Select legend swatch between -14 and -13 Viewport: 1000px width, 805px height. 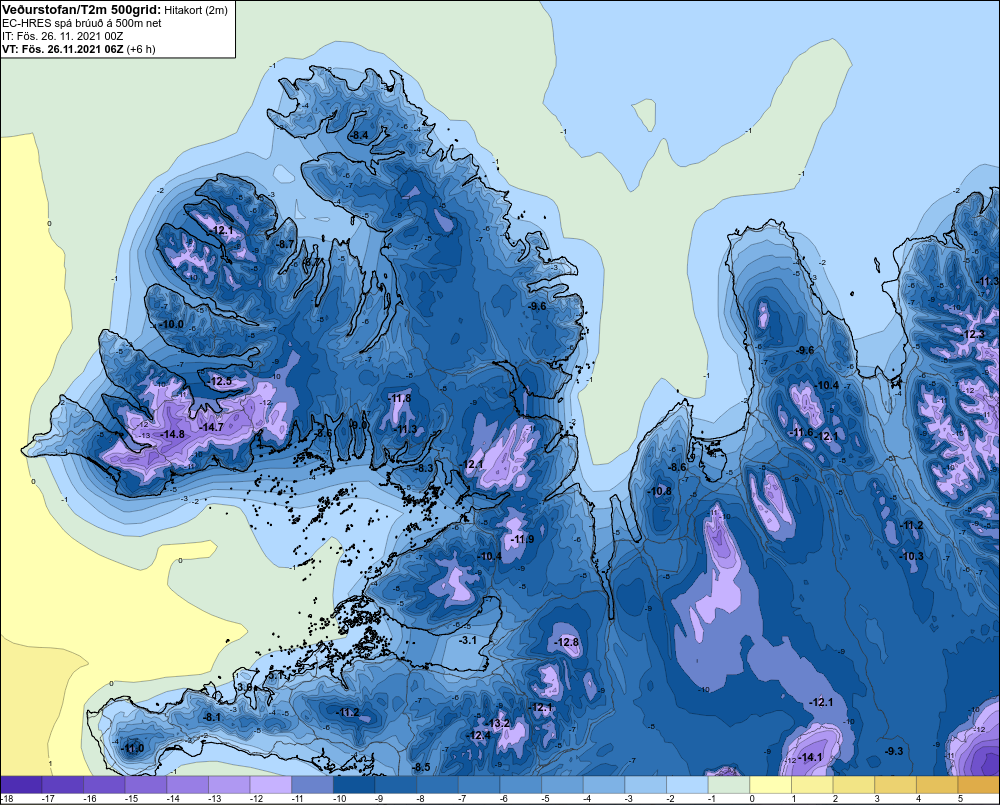188,785
